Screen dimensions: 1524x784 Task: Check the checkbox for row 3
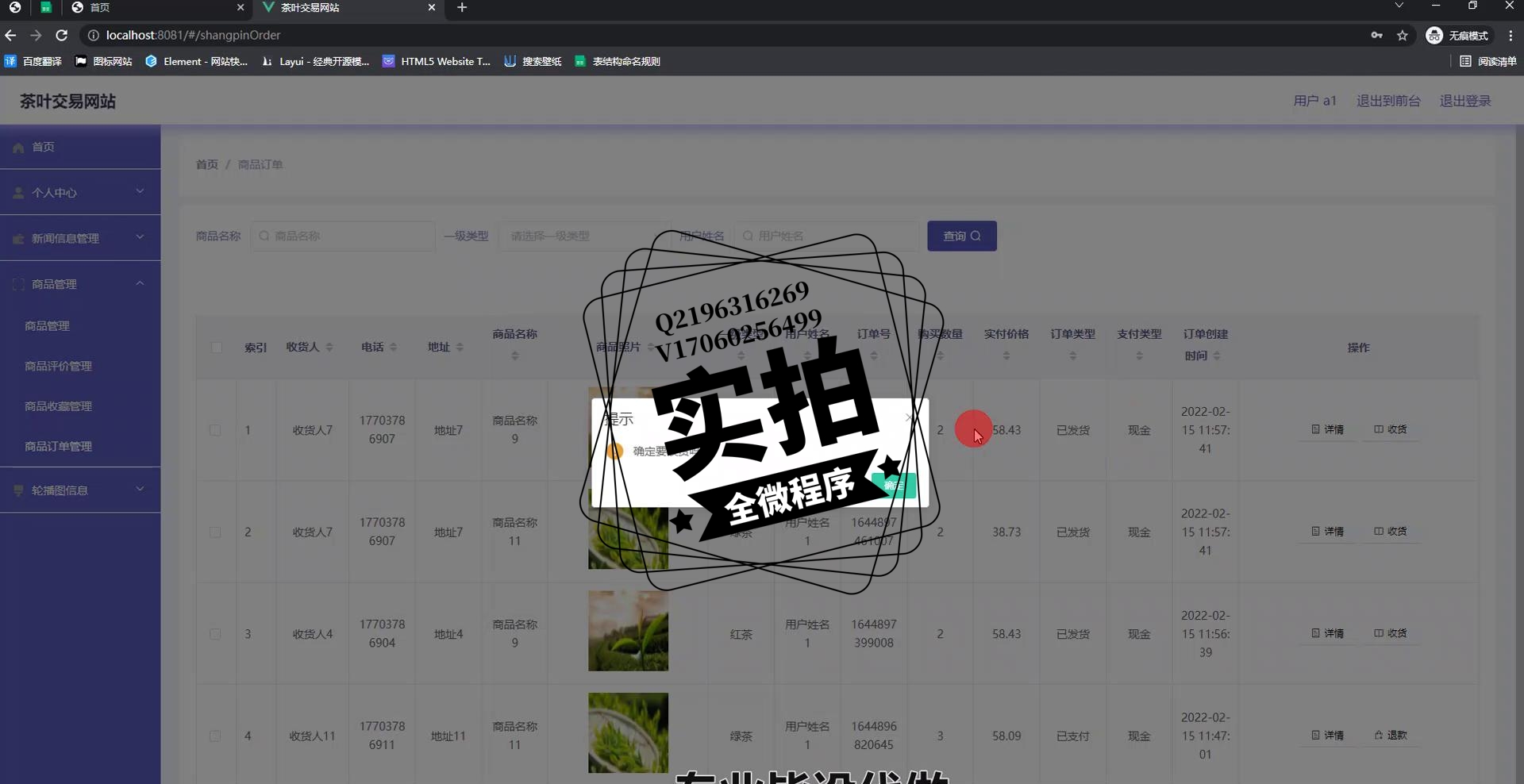[x=215, y=634]
